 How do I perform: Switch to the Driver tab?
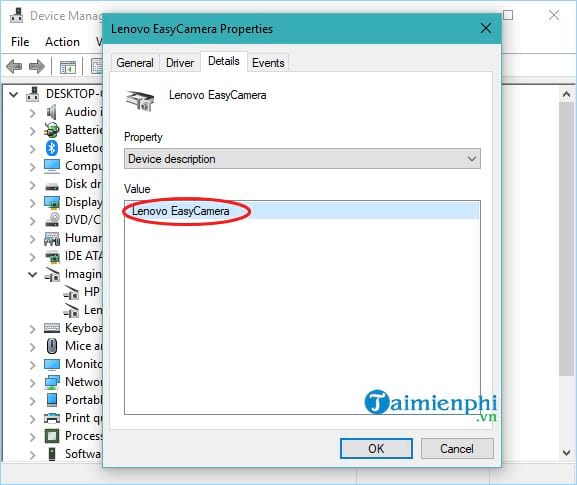pos(180,63)
